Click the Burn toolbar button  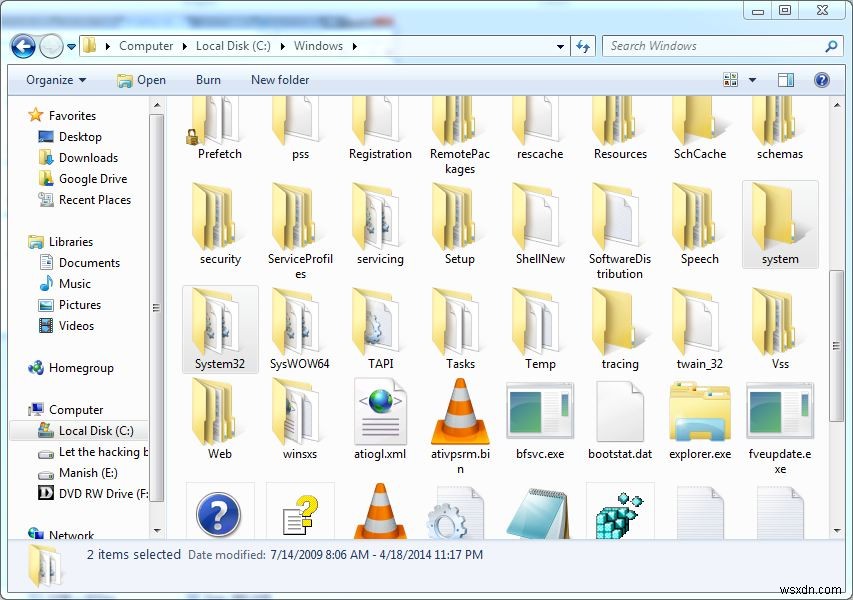[x=208, y=80]
